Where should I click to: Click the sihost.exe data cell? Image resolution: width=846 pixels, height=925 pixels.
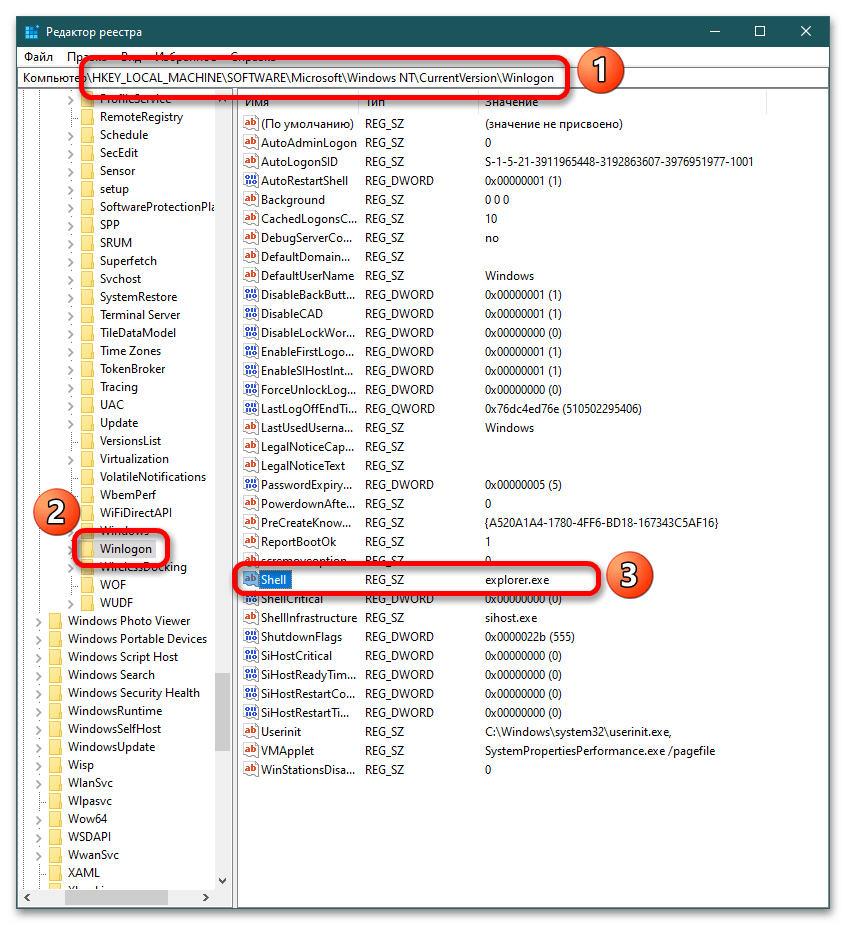tap(511, 618)
